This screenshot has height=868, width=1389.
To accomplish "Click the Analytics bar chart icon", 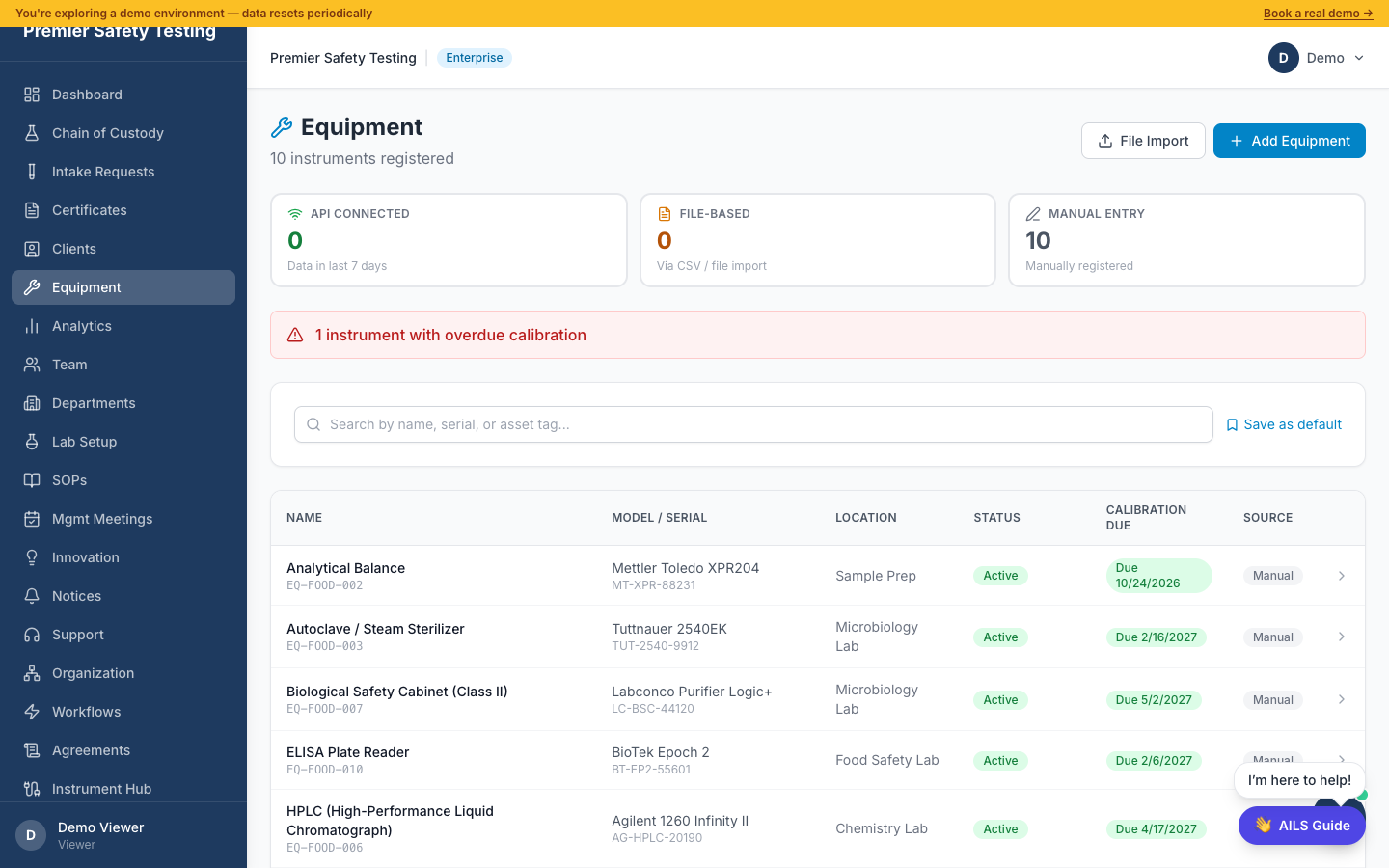I will pyautogui.click(x=32, y=326).
